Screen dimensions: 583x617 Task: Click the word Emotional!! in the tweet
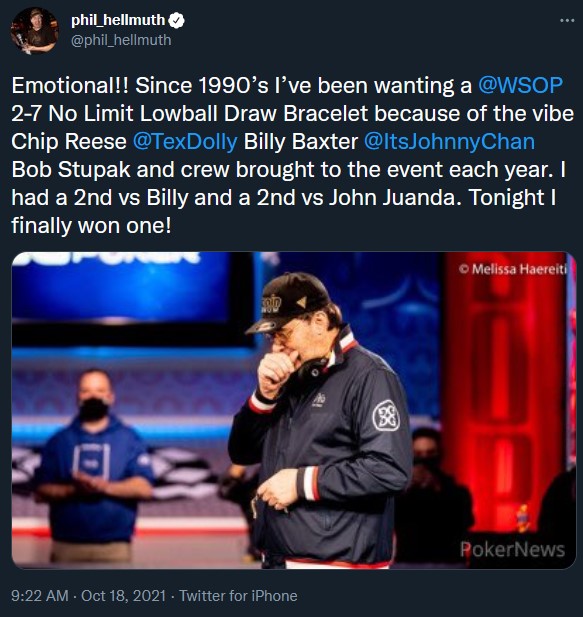coord(70,85)
